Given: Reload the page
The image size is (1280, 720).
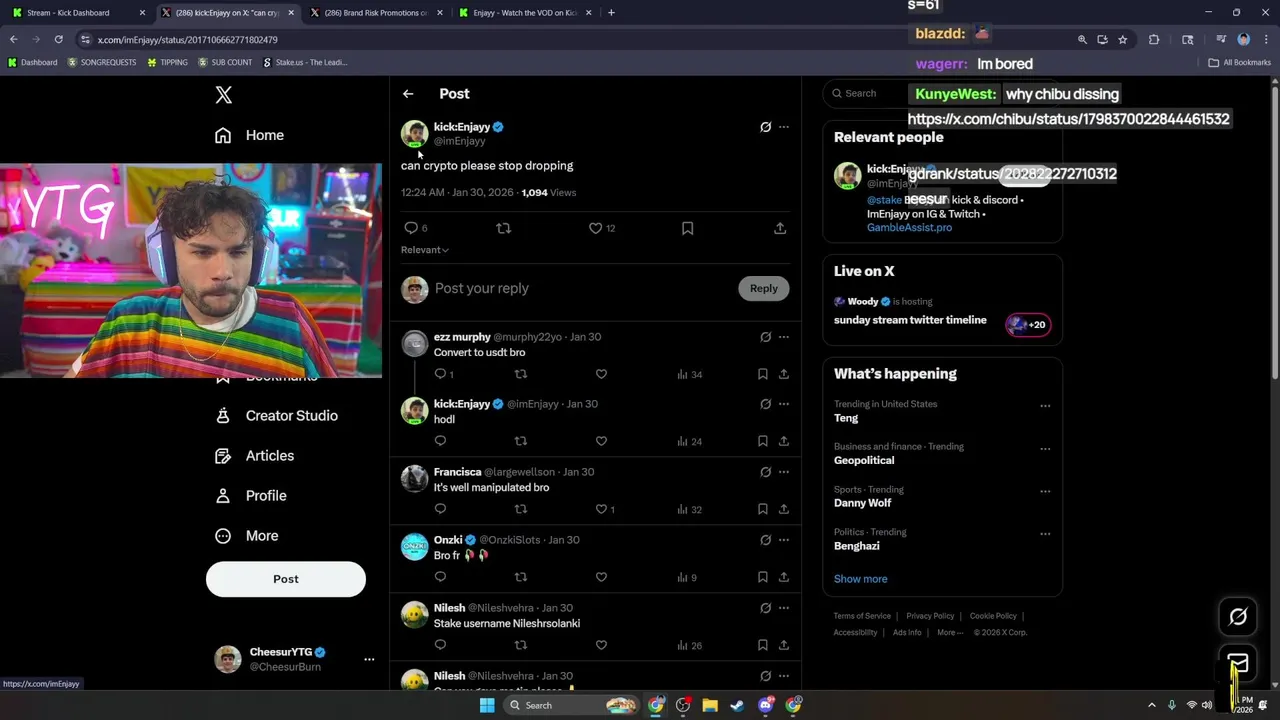Looking at the screenshot, I should click(x=59, y=40).
